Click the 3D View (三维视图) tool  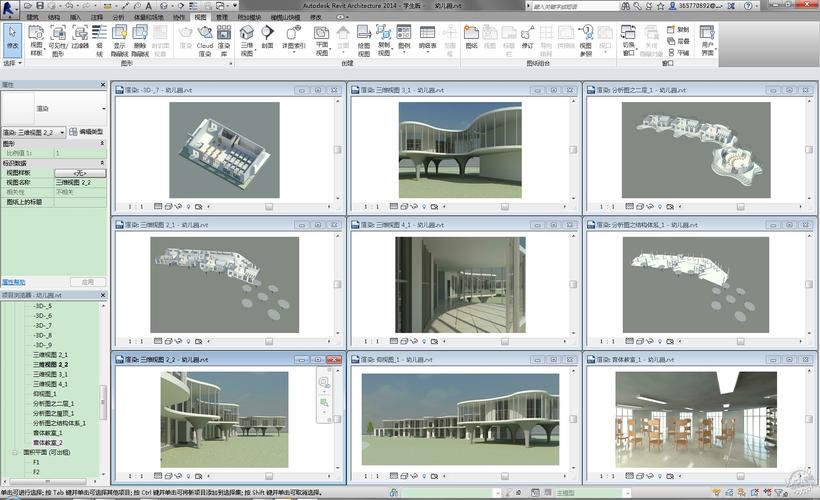click(x=247, y=40)
